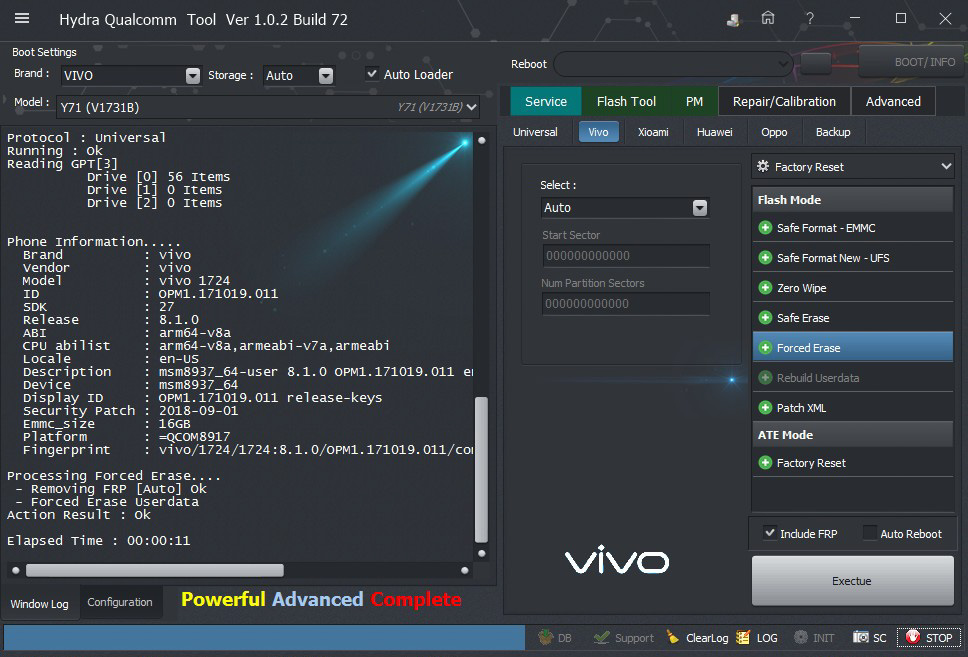Enable the Auto Reboot checkbox

tap(869, 532)
